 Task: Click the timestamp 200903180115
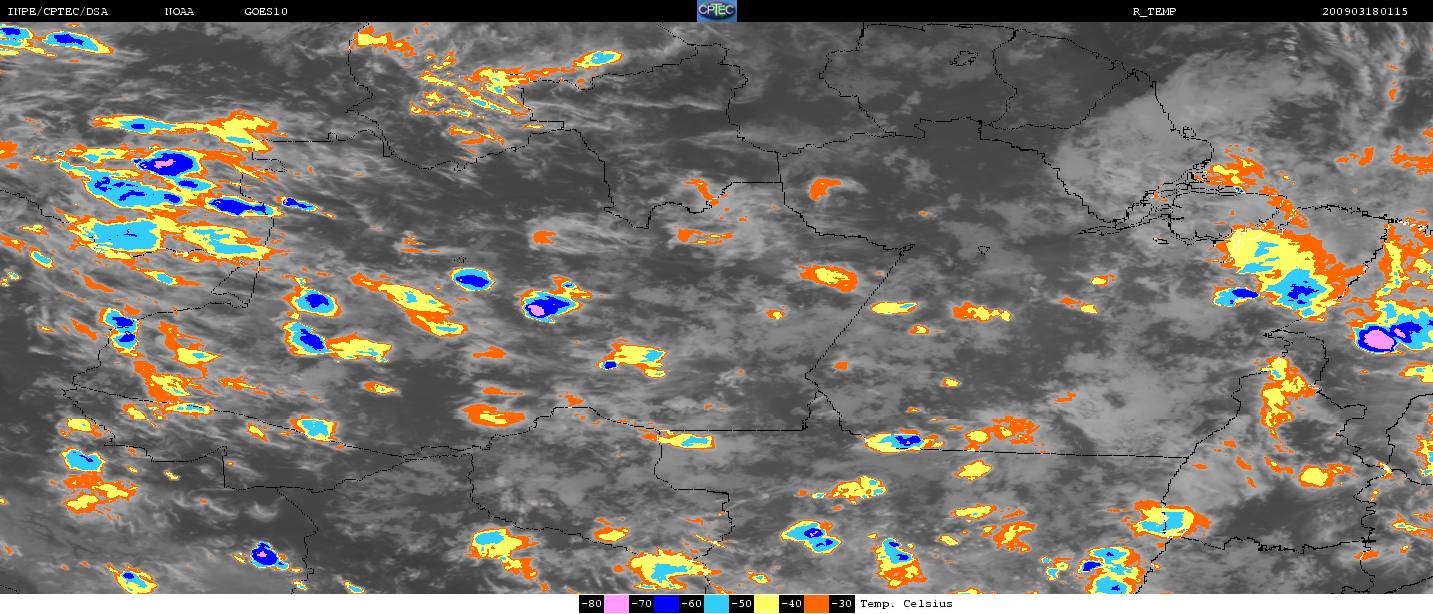coord(1364,12)
